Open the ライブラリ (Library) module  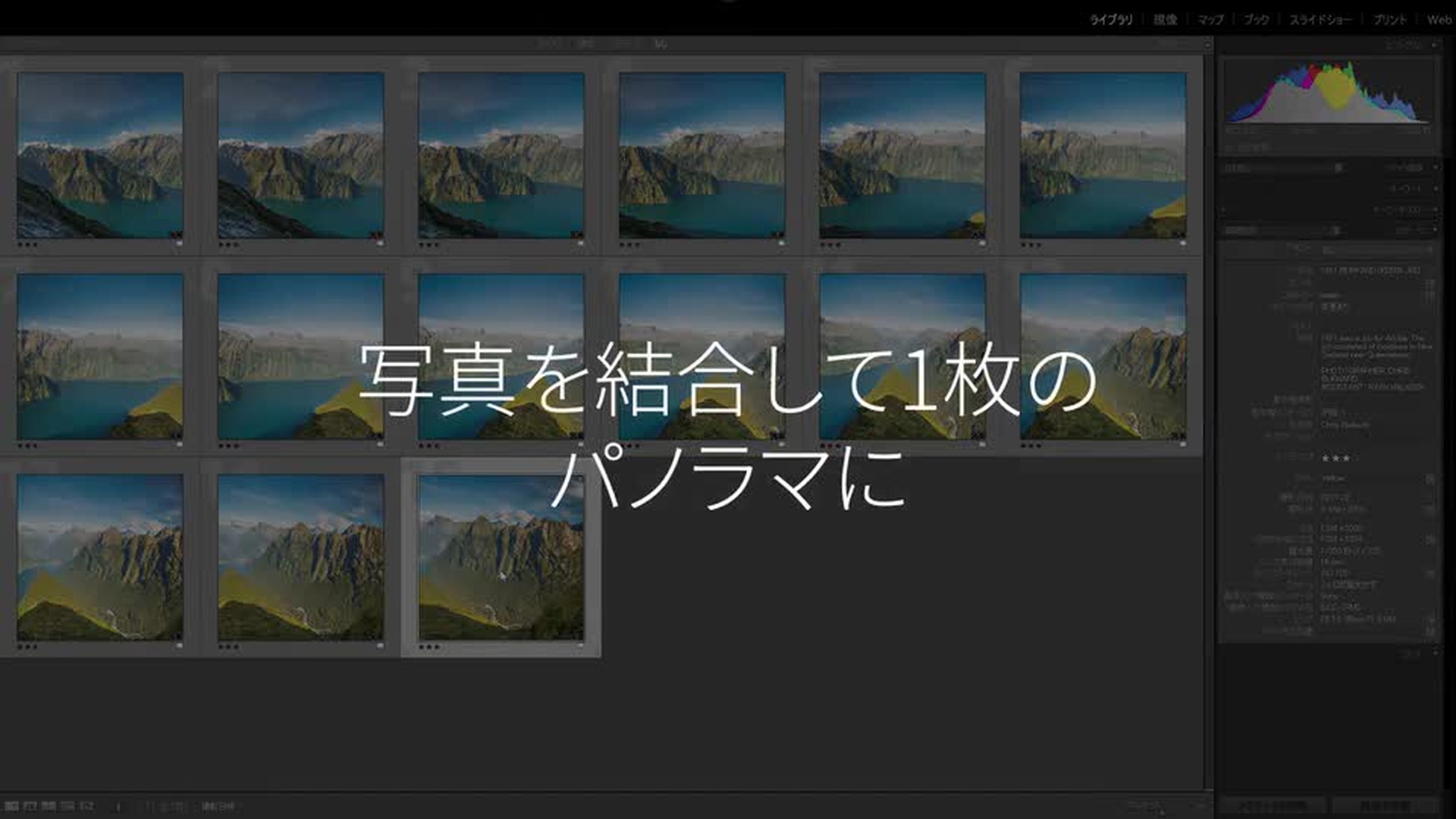[1111, 20]
